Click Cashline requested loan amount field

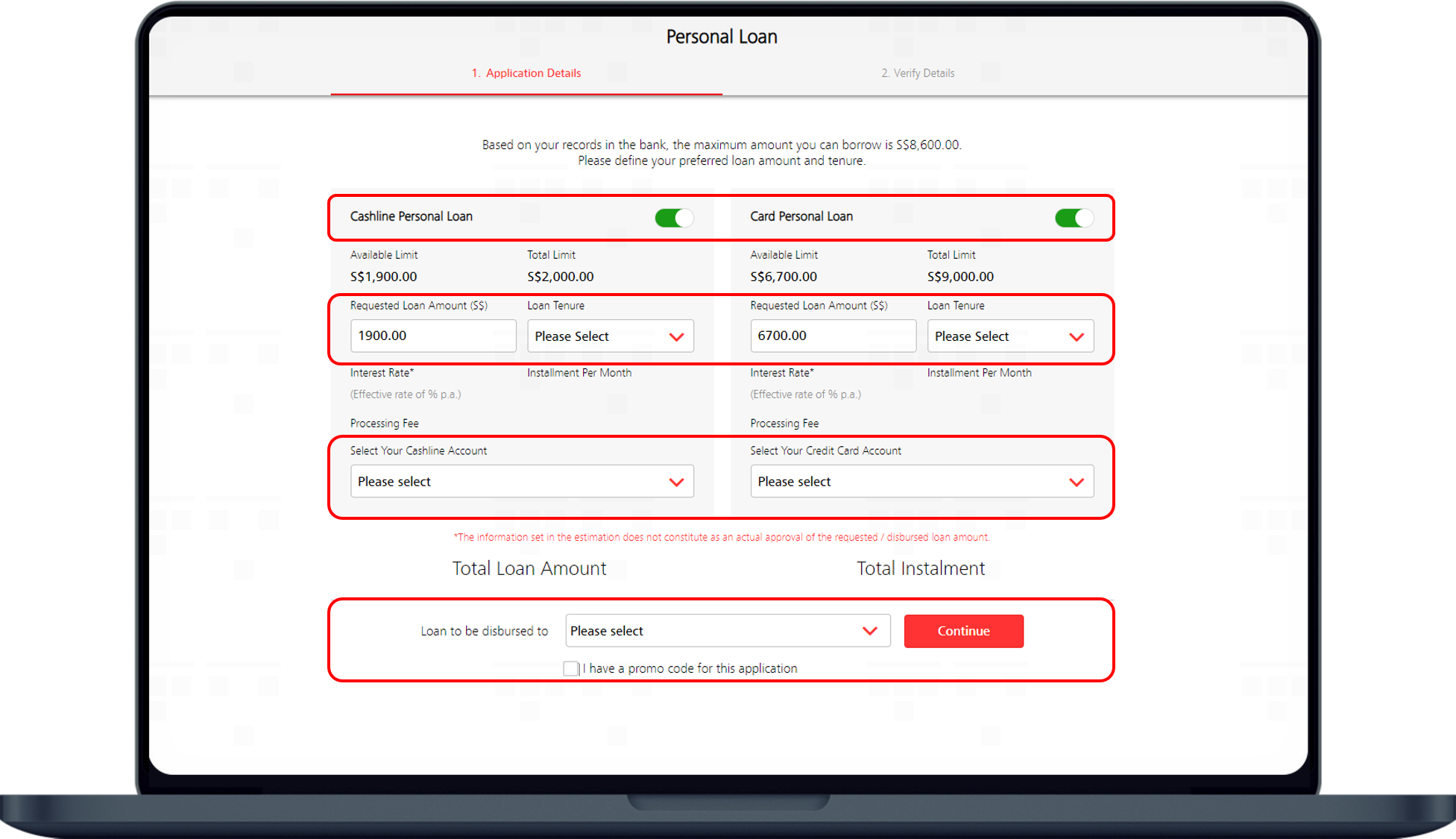[432, 336]
